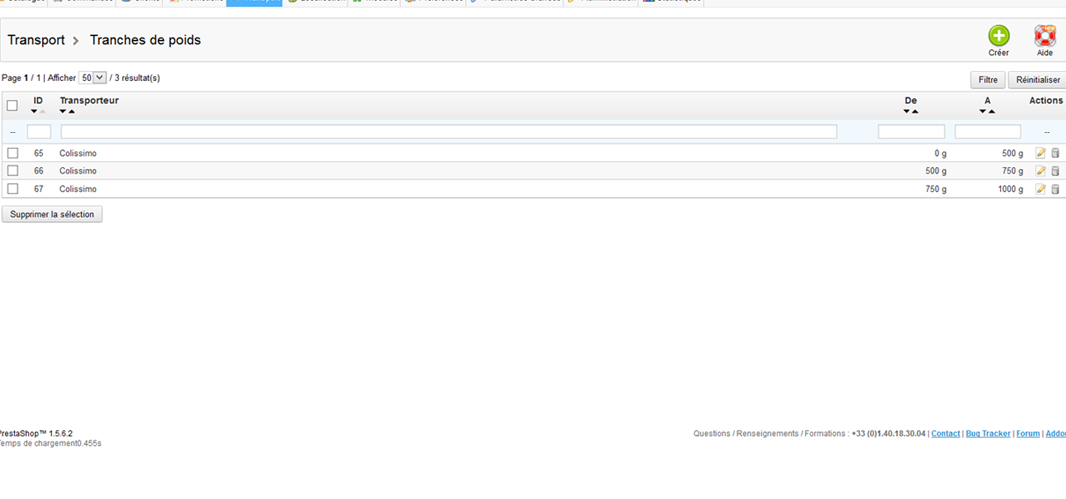
Task: Click the 'Tranches de poids' page title
Action: (x=145, y=40)
